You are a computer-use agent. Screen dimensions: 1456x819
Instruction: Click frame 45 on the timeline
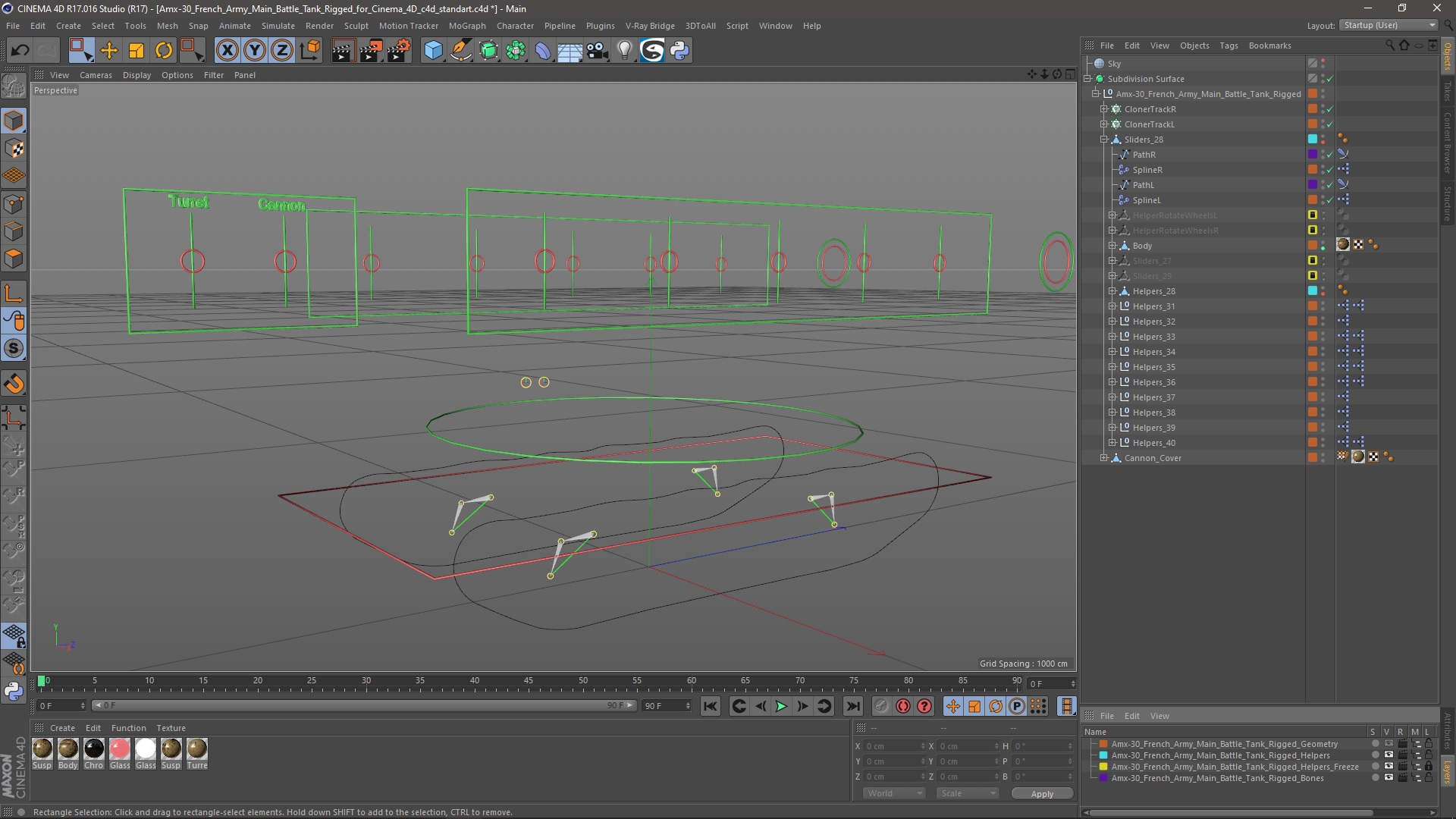[x=529, y=682]
